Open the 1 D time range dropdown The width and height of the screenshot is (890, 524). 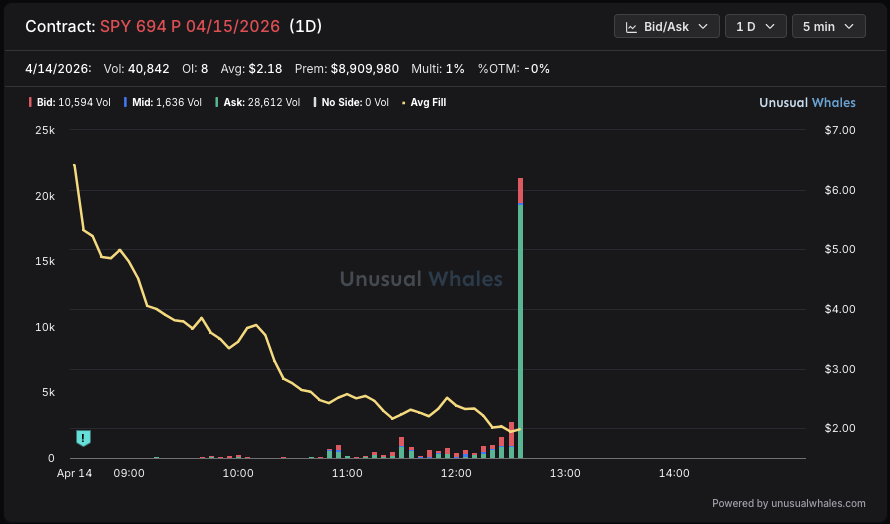click(755, 27)
